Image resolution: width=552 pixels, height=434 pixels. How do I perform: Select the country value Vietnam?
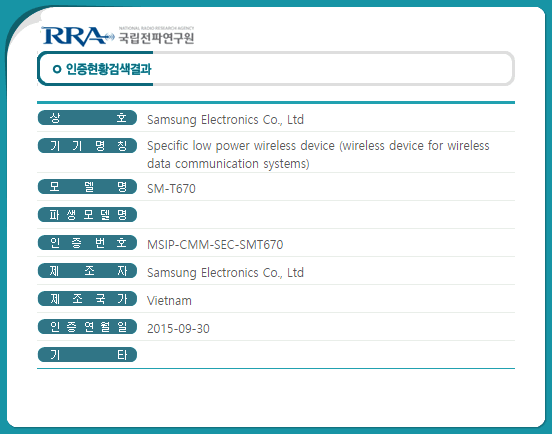[x=169, y=301]
